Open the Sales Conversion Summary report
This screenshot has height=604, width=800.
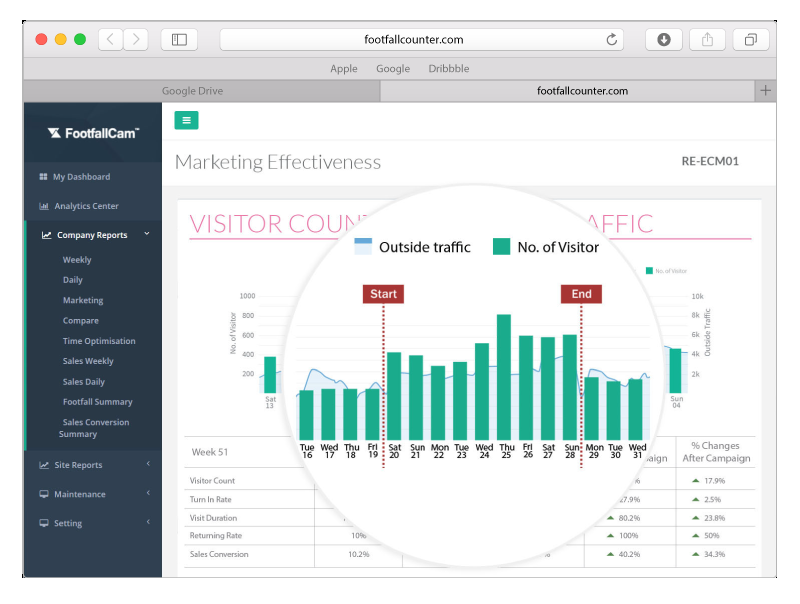pos(95,428)
